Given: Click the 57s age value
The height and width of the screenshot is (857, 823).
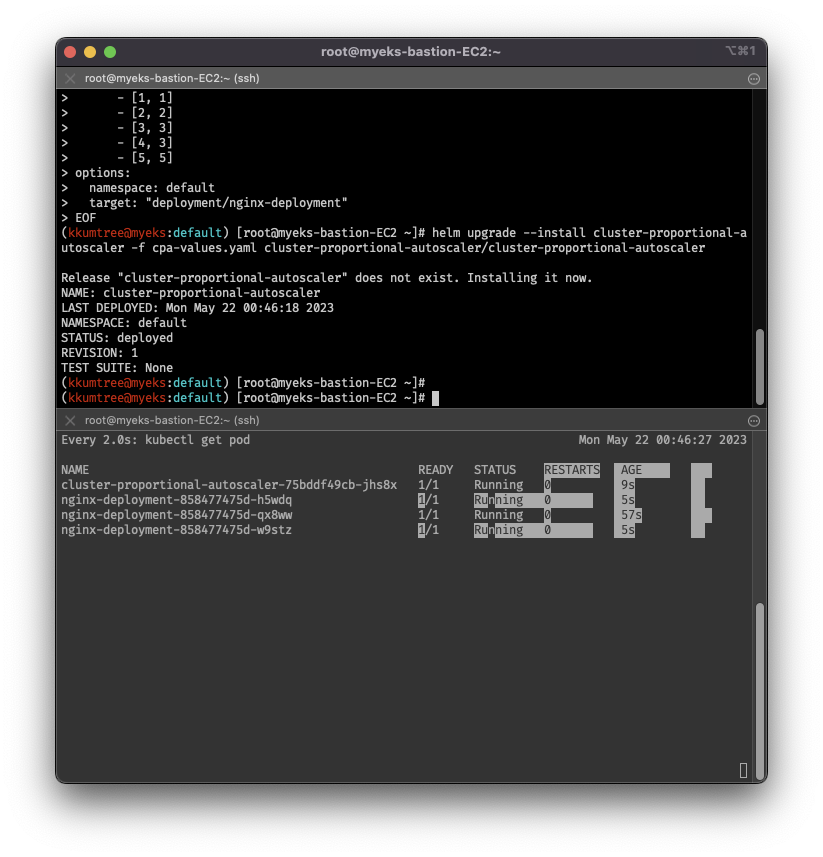Looking at the screenshot, I should [631, 515].
